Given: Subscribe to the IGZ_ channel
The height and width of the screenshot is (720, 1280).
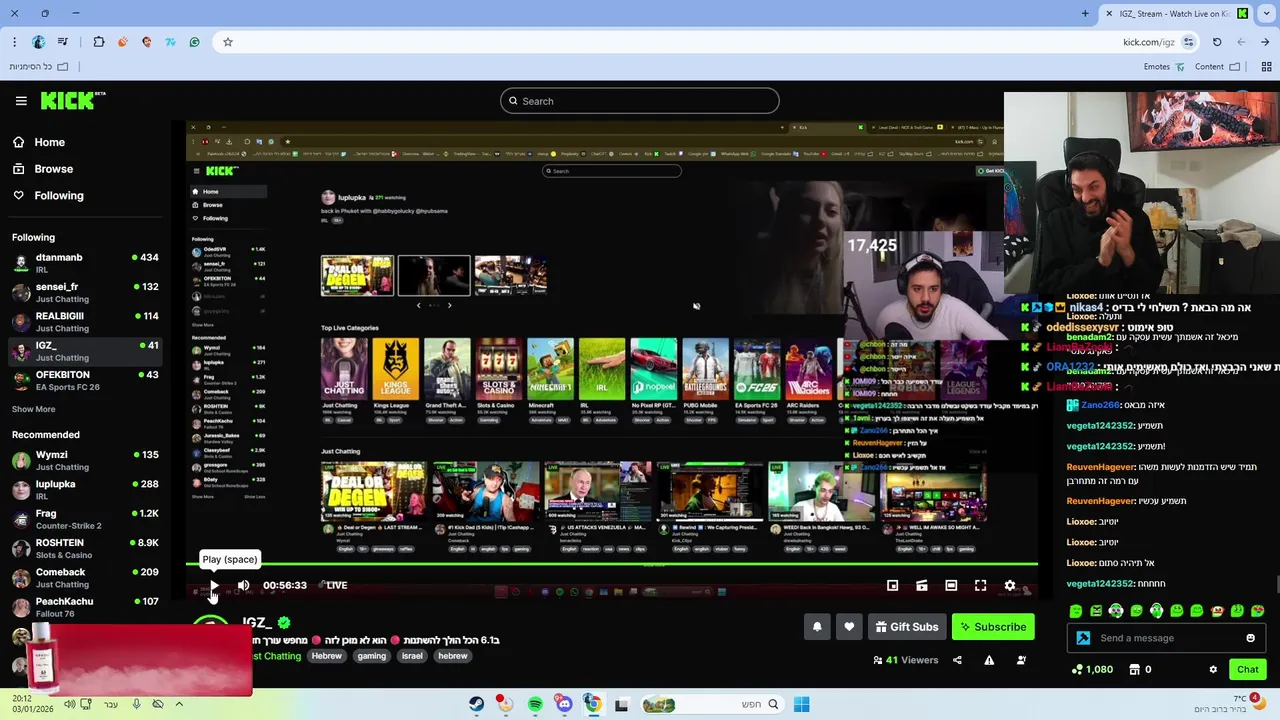Looking at the screenshot, I should [993, 627].
